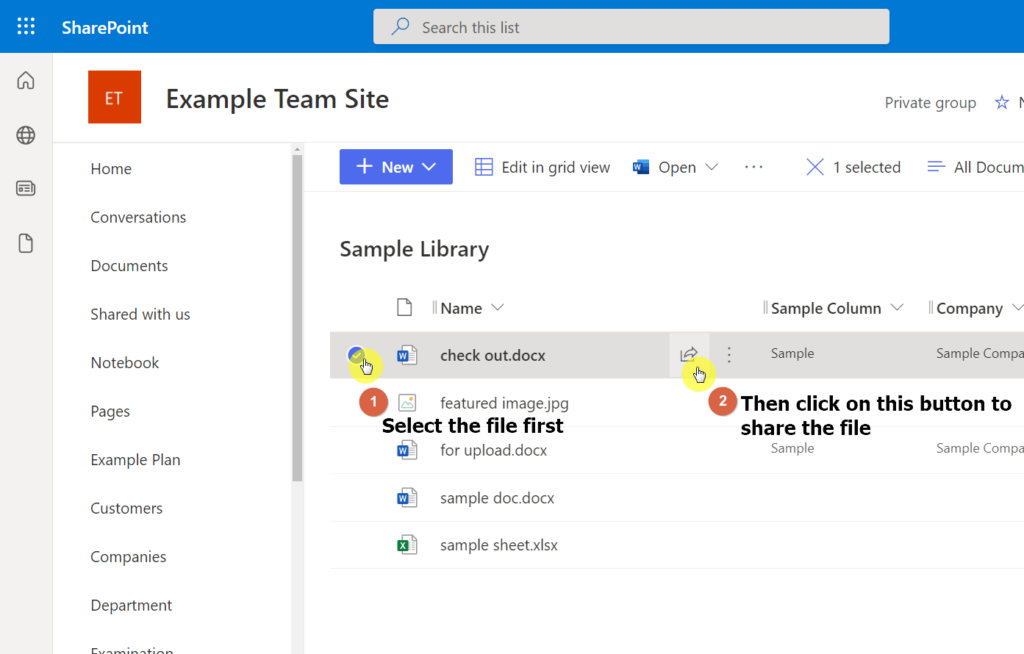Viewport: 1024px width, 654px height.
Task: Click the navigation pane scrollbar
Action: click(297, 318)
